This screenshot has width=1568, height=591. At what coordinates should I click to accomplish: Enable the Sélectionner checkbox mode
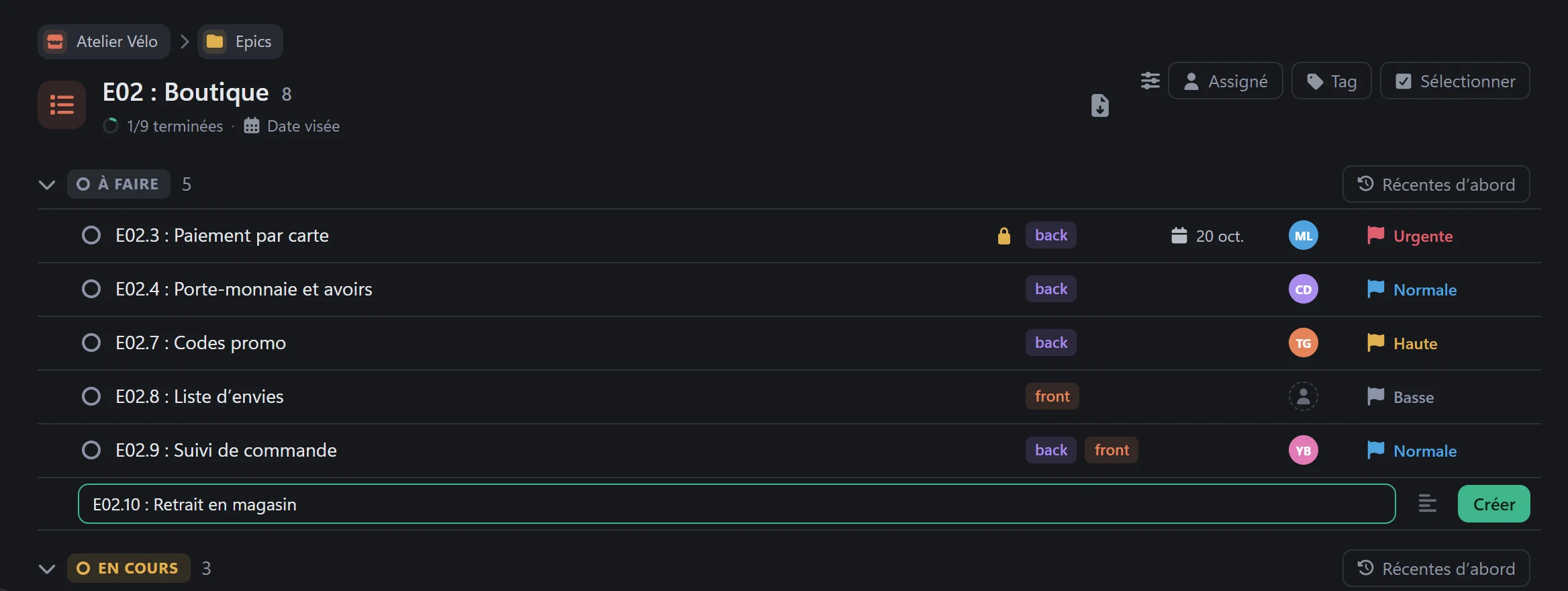point(1455,81)
